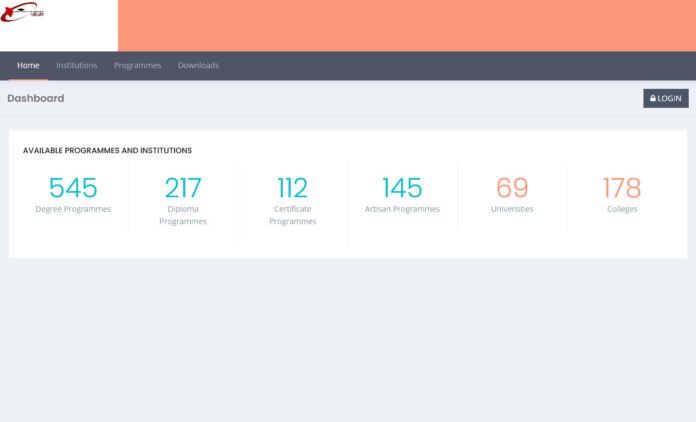Select the 145 artisan programmes count
Screen dimensions: 696x422
pos(402,188)
